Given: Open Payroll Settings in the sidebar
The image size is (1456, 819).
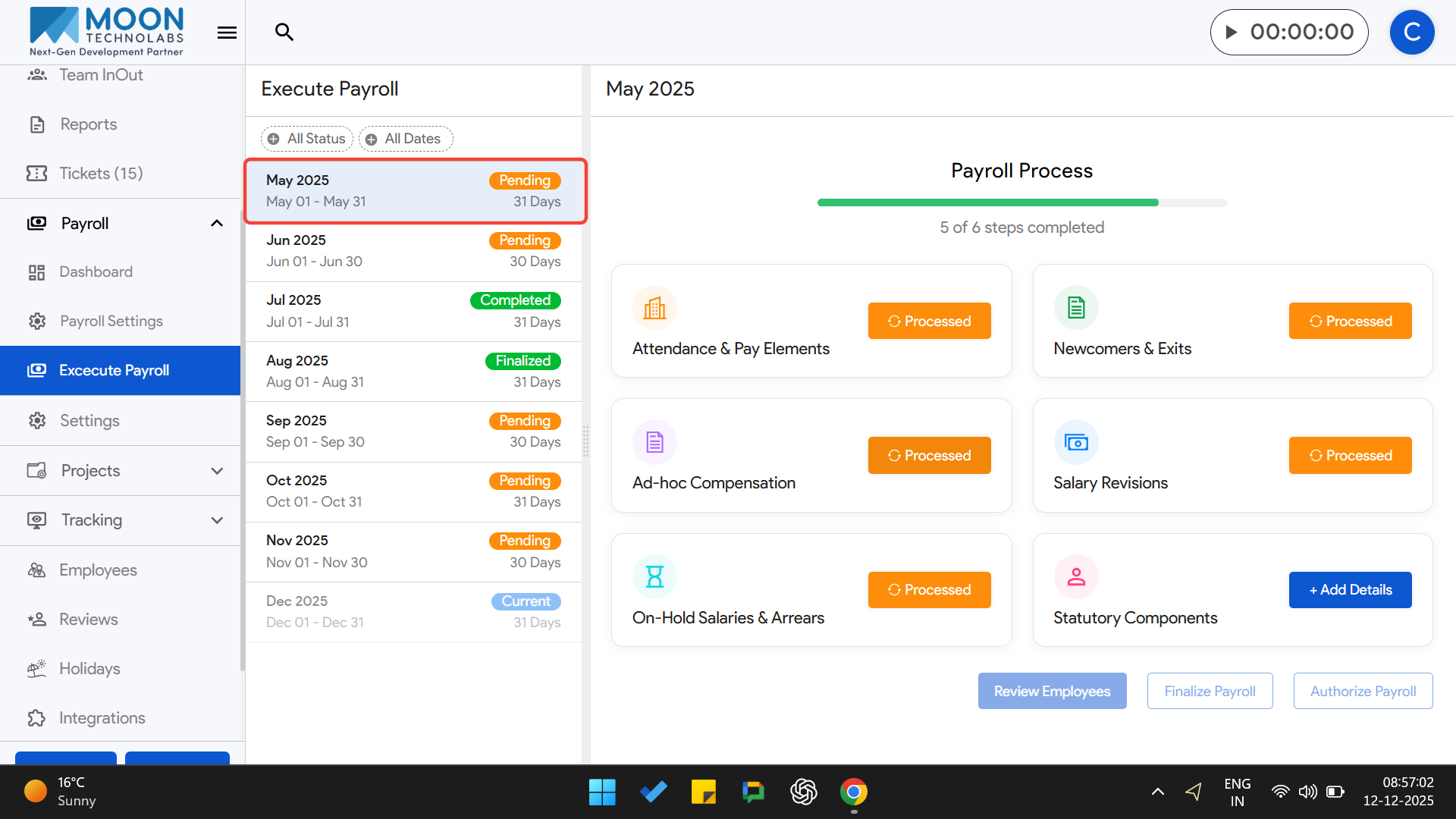Looking at the screenshot, I should coord(111,321).
